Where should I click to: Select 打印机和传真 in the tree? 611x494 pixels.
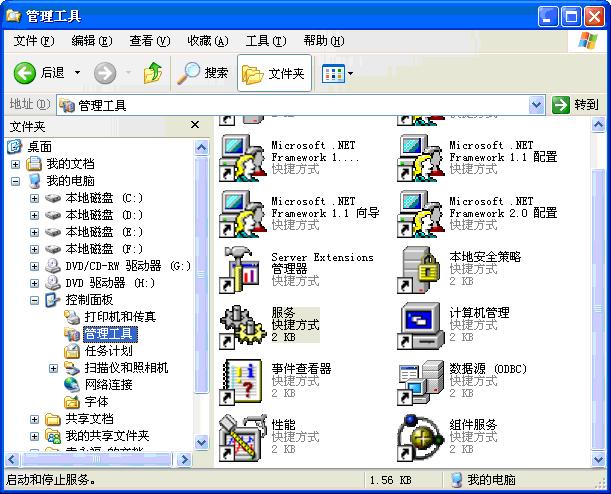[120, 317]
